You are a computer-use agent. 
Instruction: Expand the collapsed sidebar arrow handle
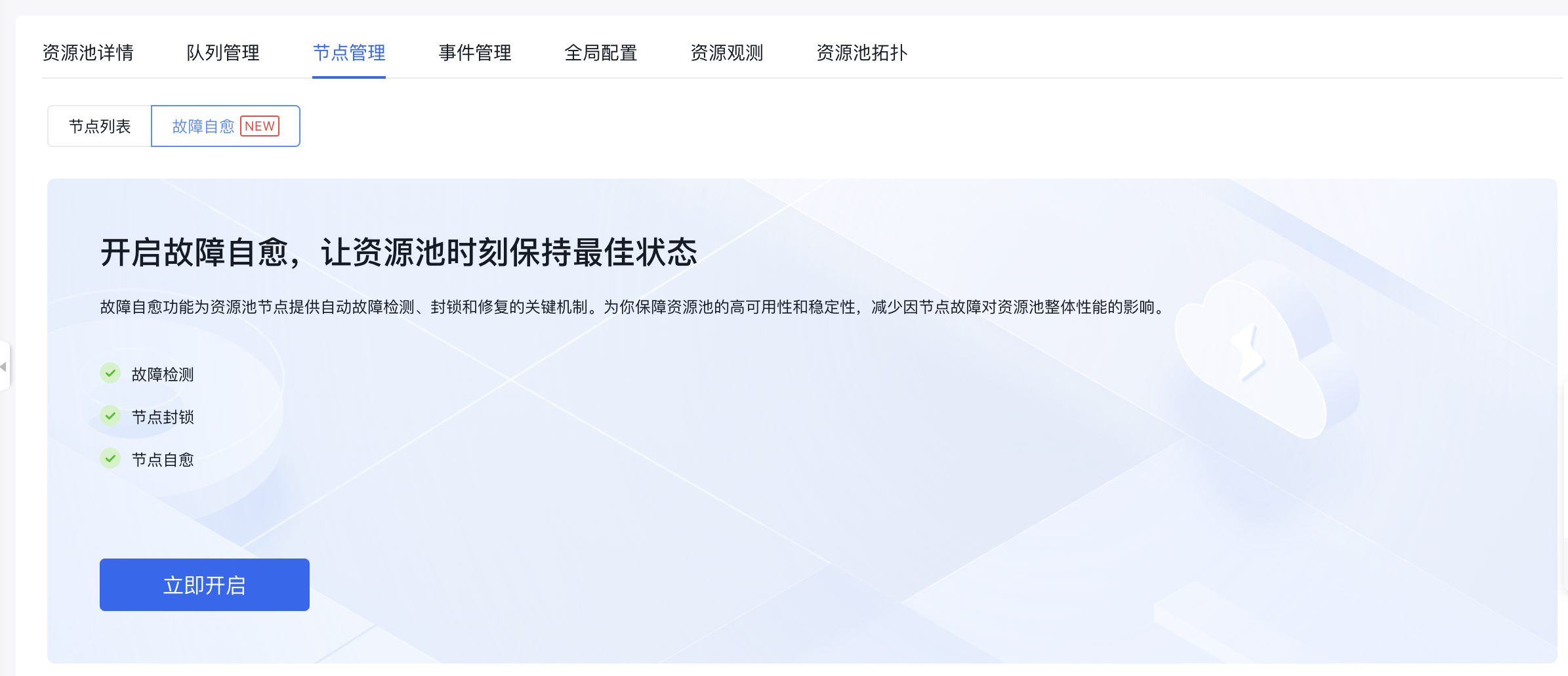tap(4, 366)
